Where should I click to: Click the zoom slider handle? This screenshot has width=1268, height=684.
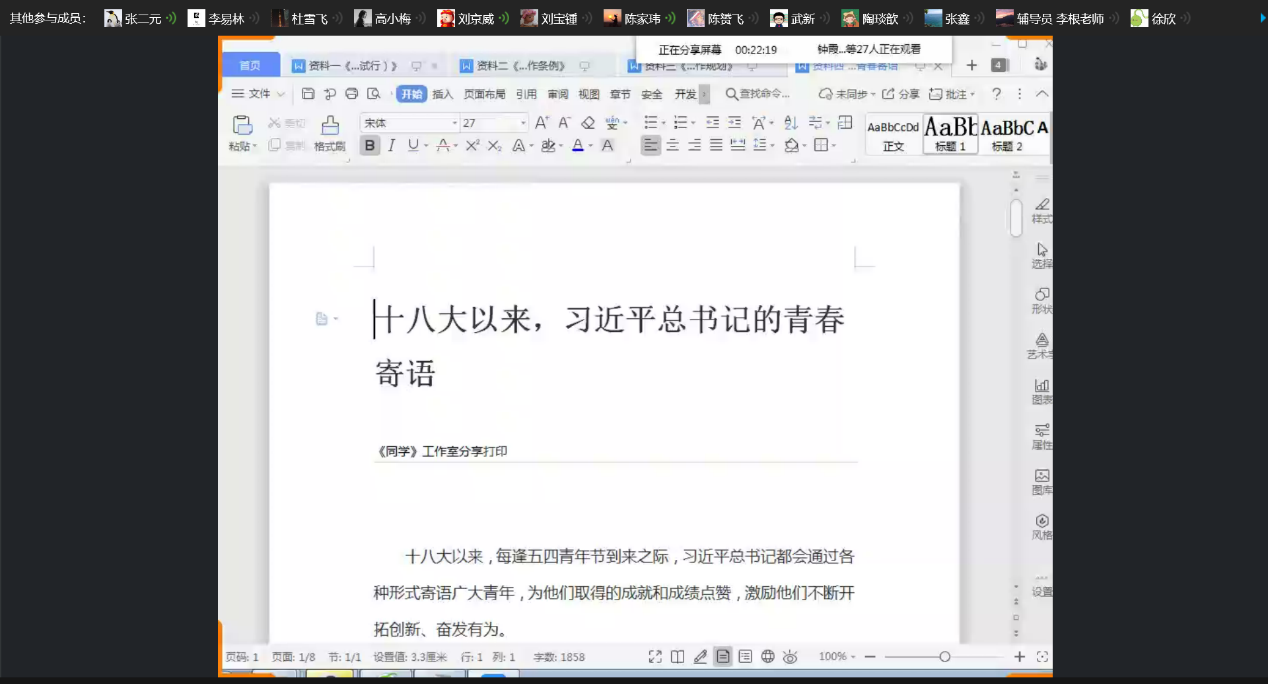944,657
